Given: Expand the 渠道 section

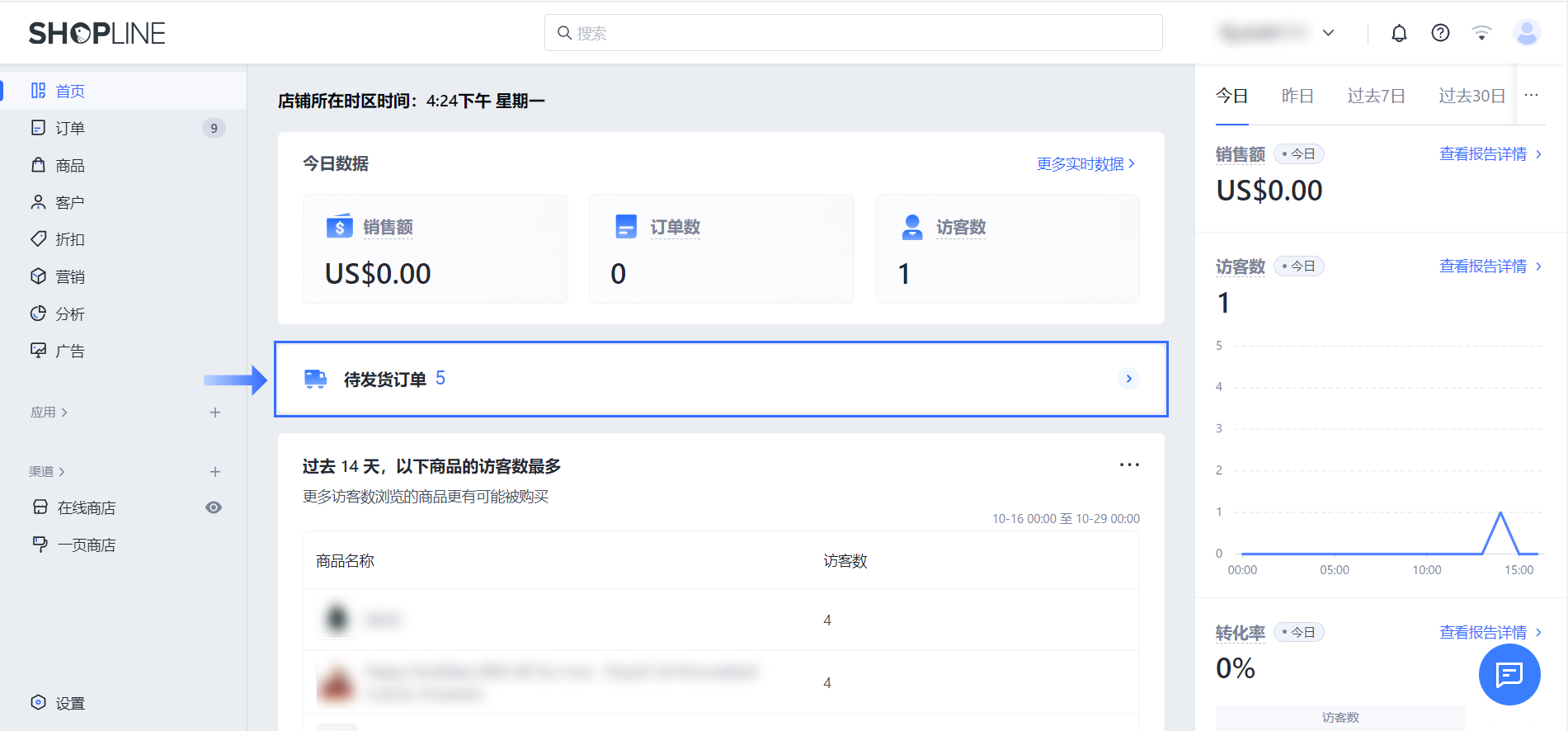Looking at the screenshot, I should click(x=47, y=471).
